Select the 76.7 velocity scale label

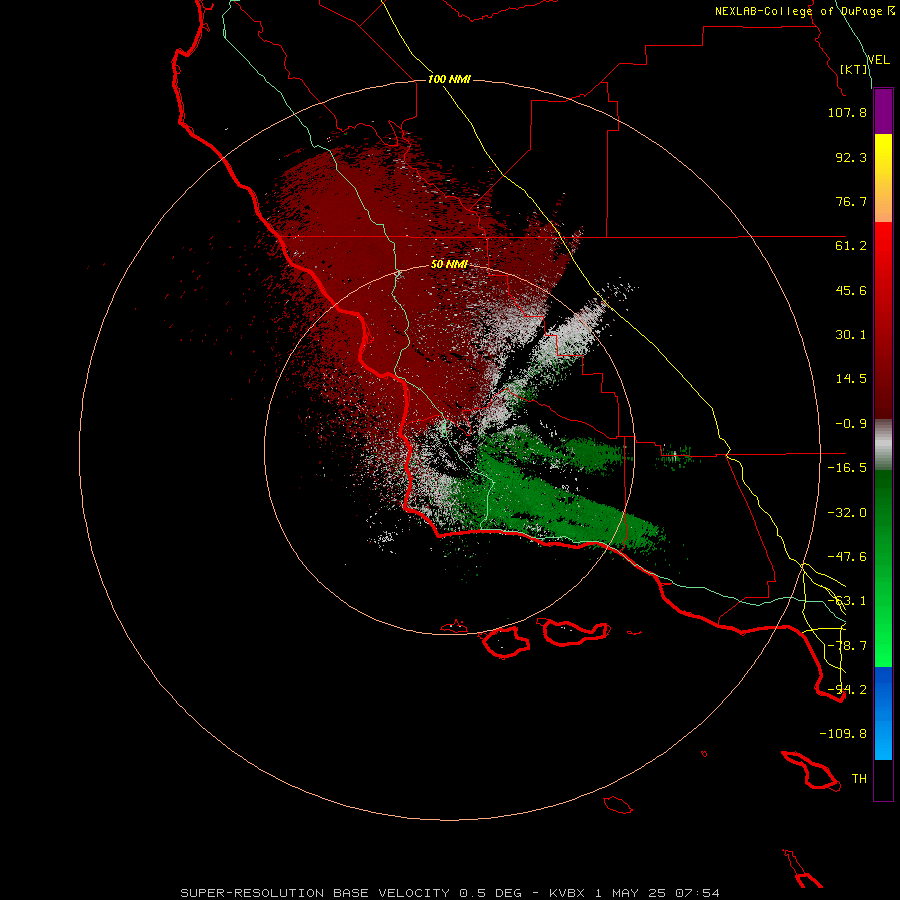click(x=851, y=201)
